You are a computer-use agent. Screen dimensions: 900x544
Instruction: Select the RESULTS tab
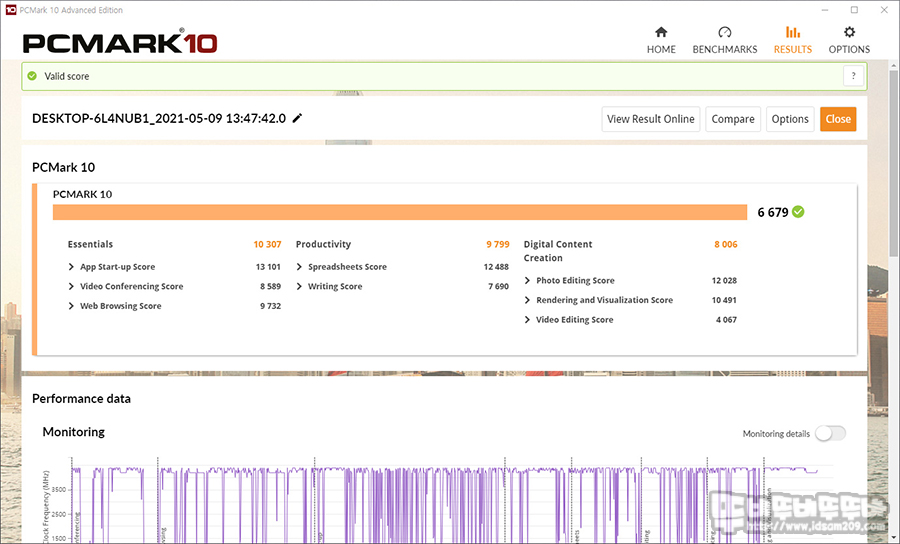[793, 40]
